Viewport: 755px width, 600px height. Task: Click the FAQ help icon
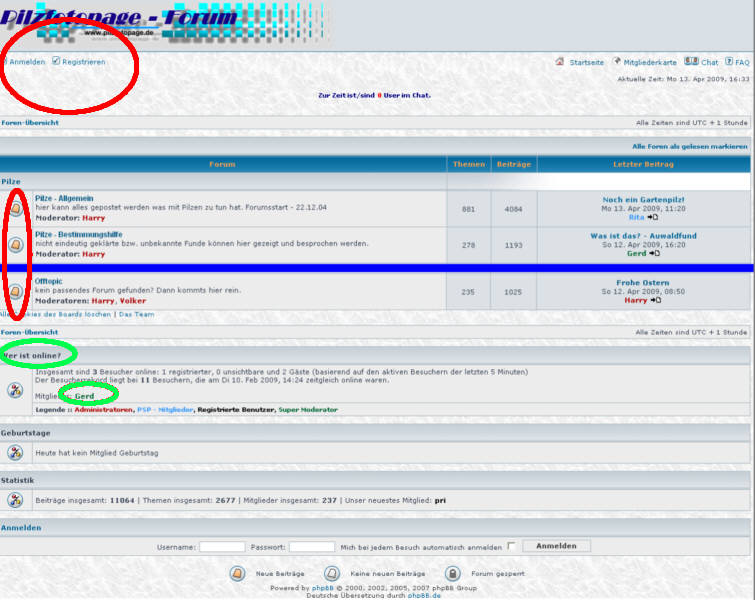729,62
